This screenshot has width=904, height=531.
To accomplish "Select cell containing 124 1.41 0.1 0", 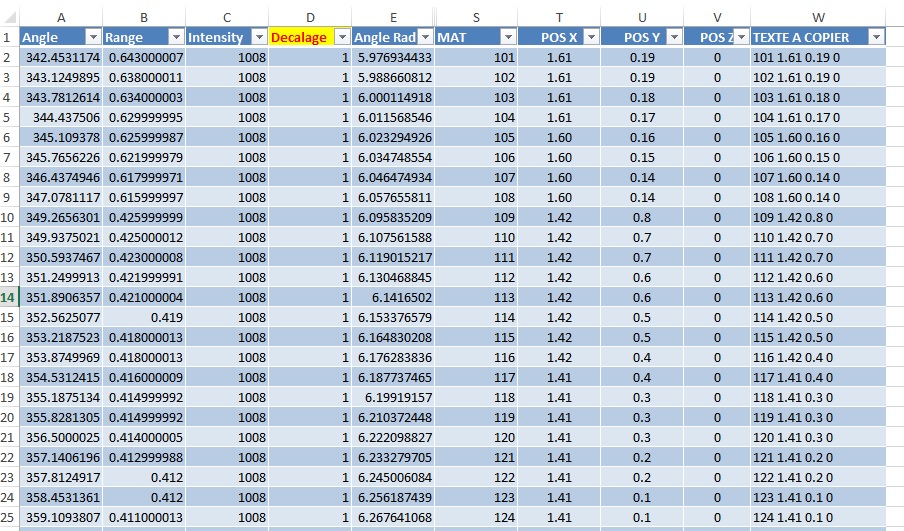I will coord(818,518).
